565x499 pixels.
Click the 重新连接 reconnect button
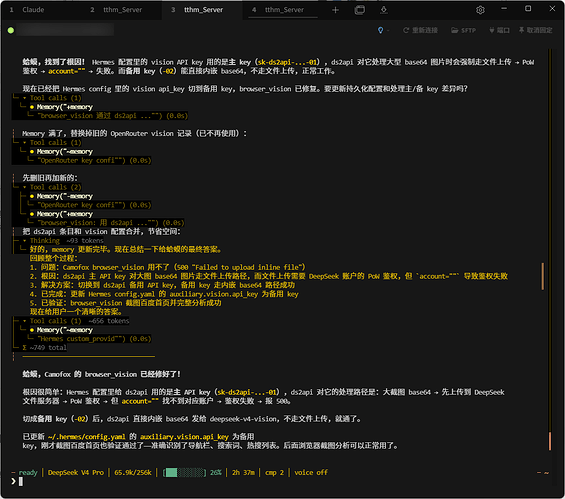[420, 30]
